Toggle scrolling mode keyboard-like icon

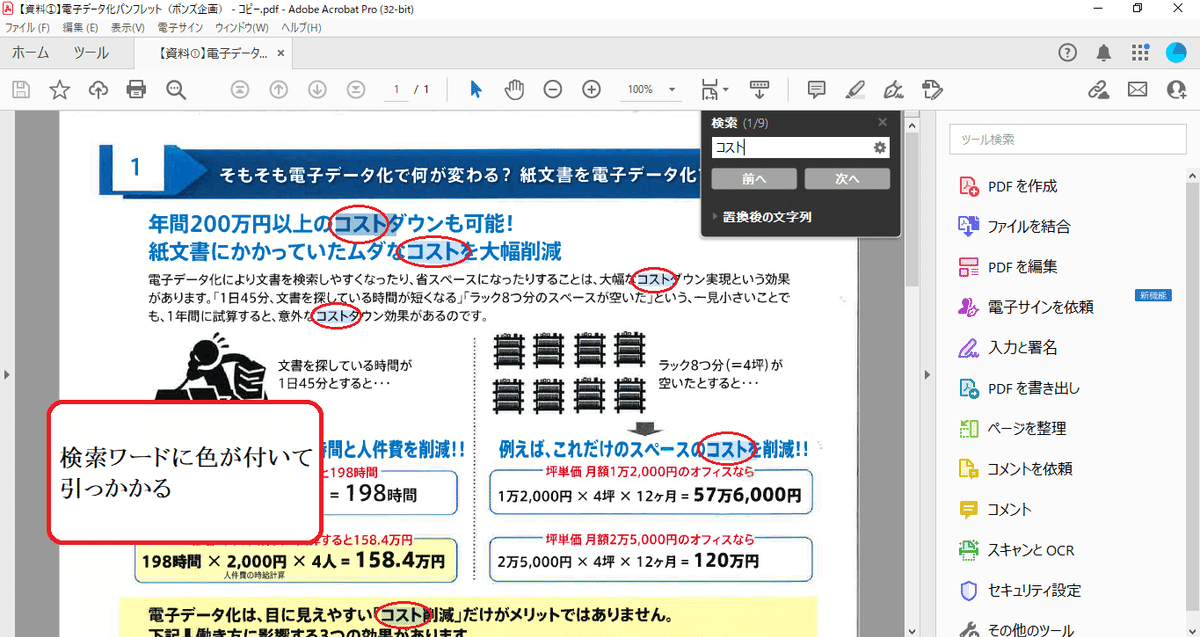tap(759, 90)
